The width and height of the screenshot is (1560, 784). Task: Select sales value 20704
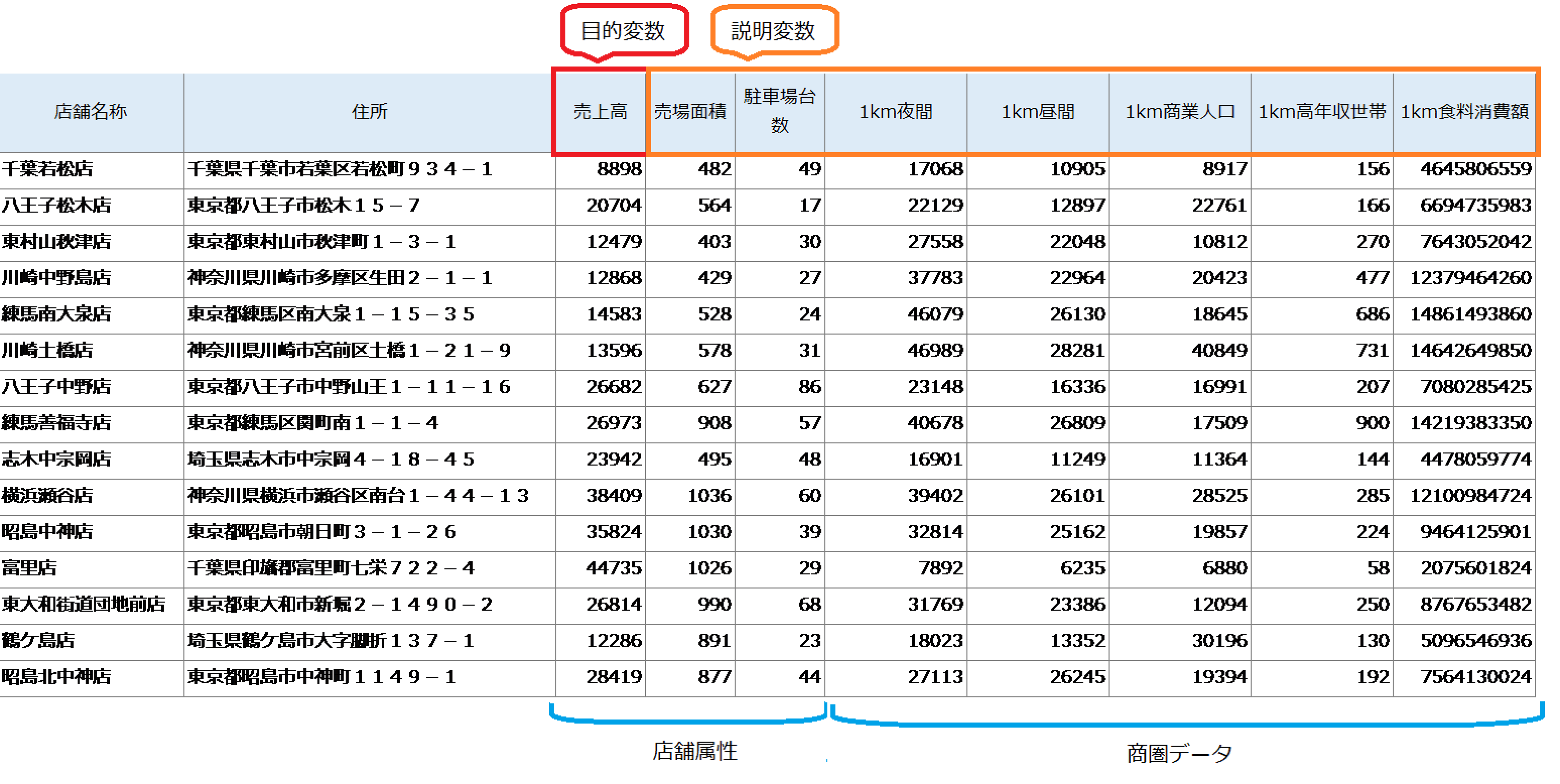tap(613, 205)
